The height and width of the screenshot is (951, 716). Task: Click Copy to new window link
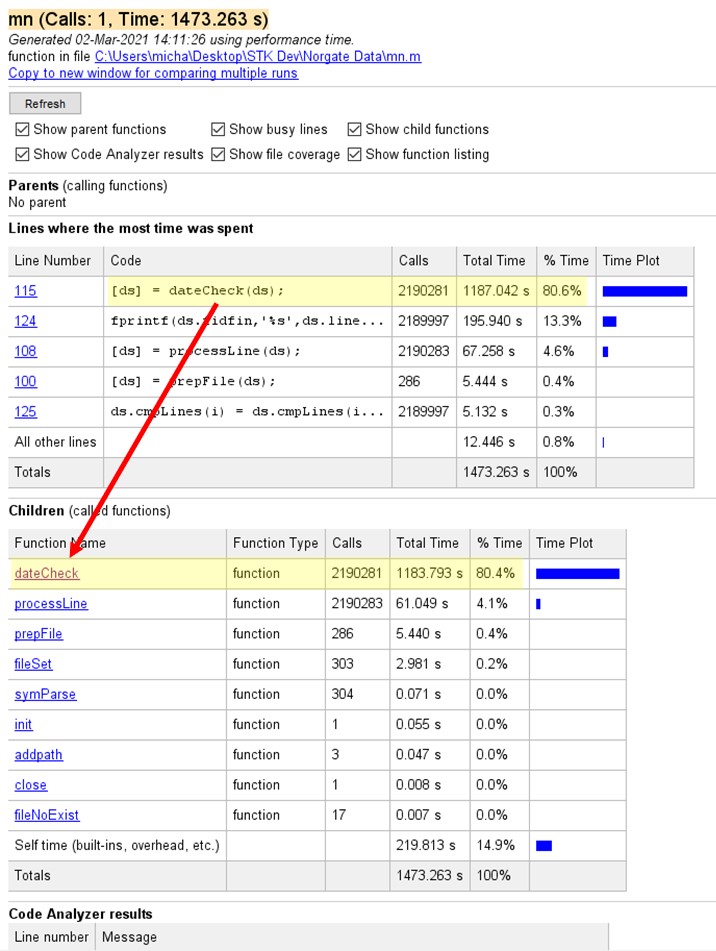click(x=152, y=73)
